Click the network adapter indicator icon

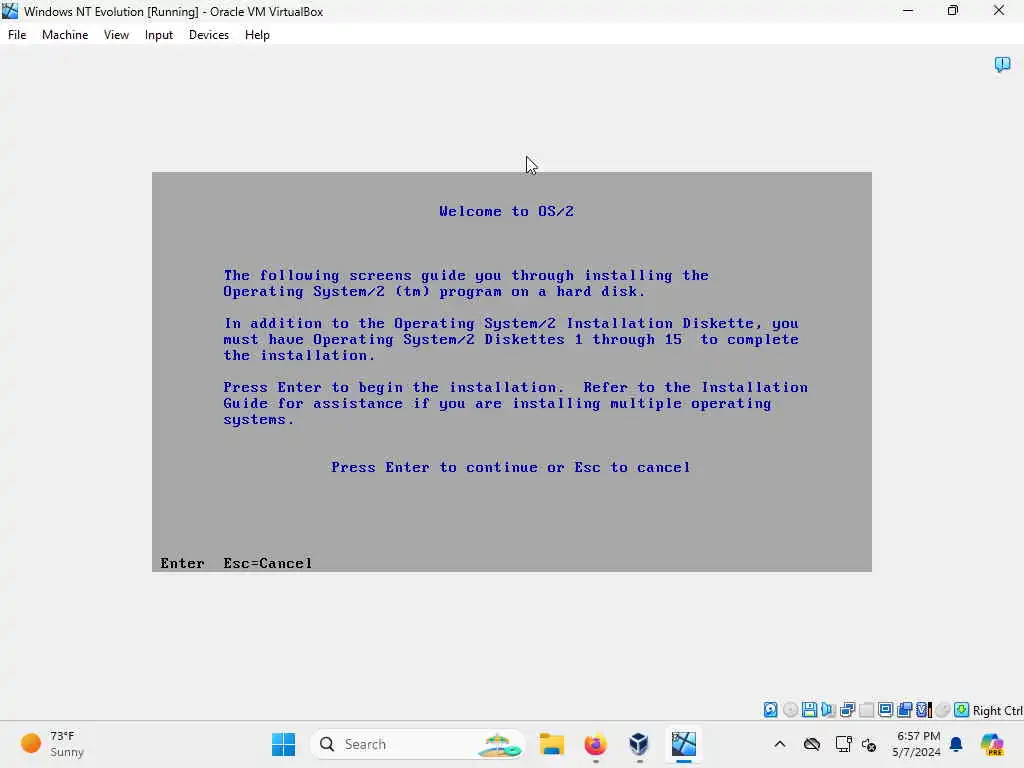pos(848,710)
